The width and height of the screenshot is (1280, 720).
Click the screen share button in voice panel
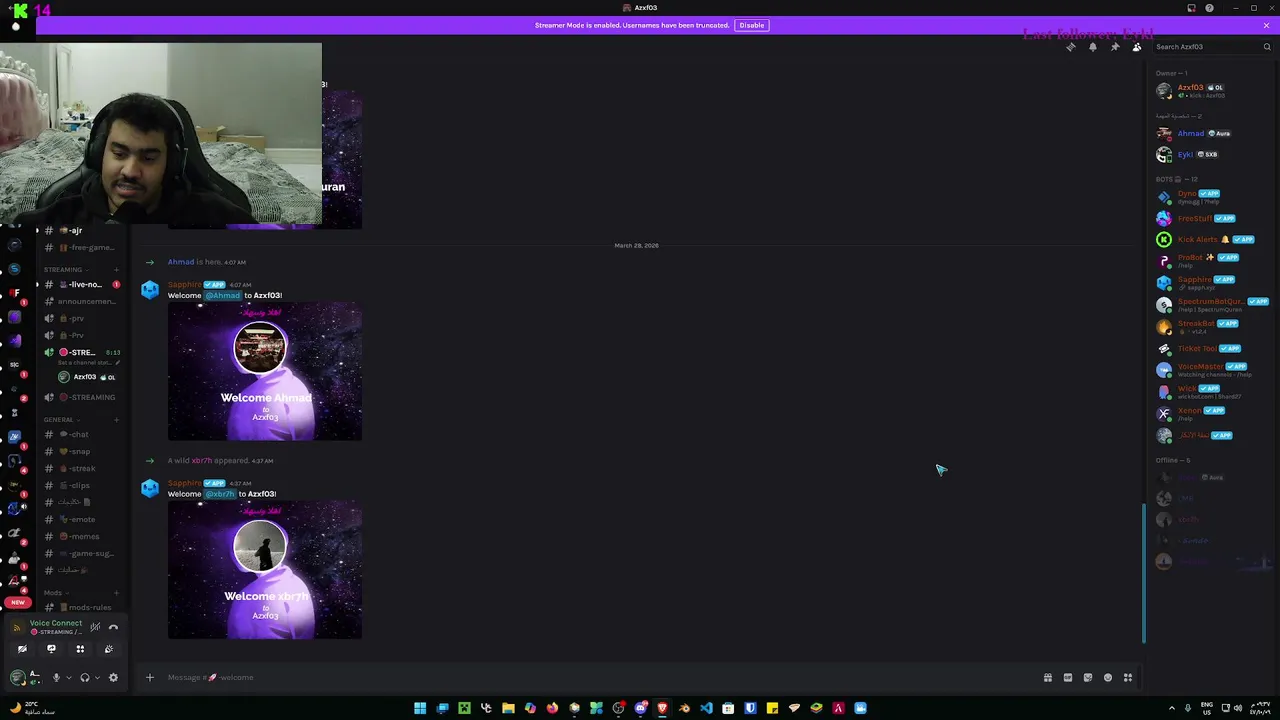(51, 649)
